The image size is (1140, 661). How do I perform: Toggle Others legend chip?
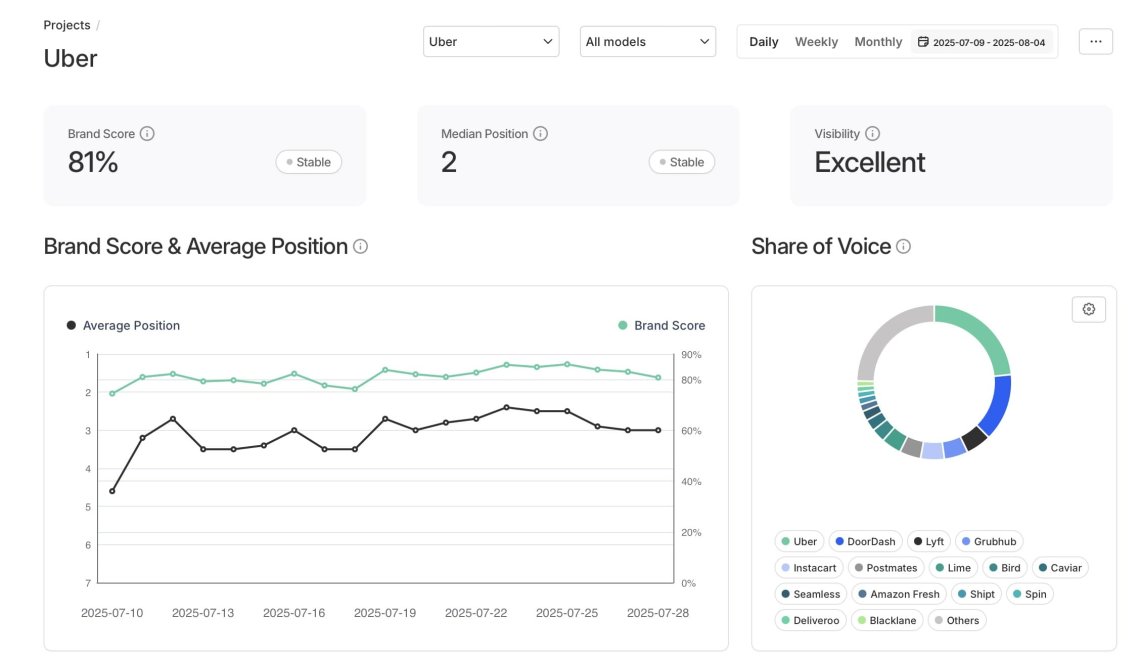tap(957, 620)
